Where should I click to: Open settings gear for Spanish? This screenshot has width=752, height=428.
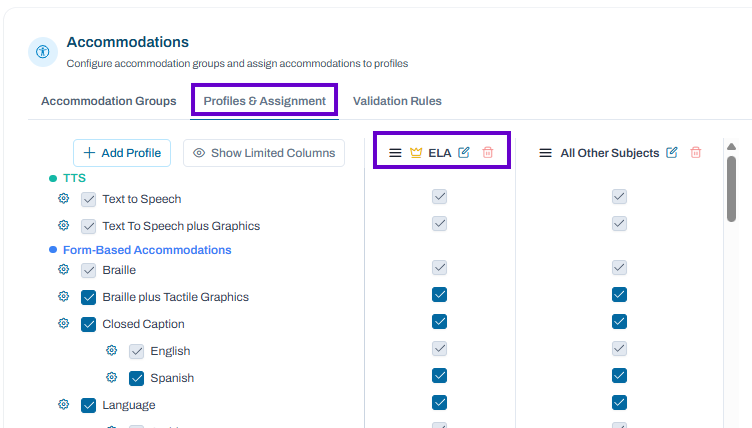(x=111, y=378)
